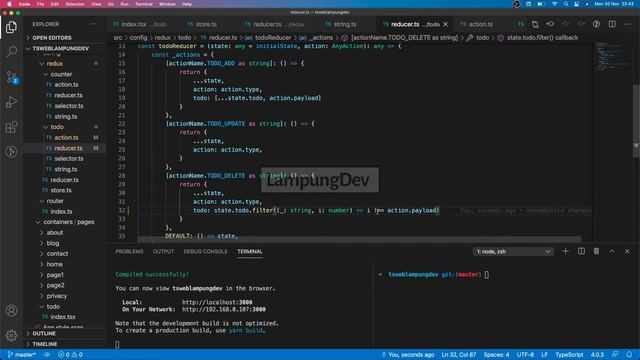The width and height of the screenshot is (640, 360).
Task: Switch to the OUTPUT panel tab
Action: pyautogui.click(x=163, y=251)
